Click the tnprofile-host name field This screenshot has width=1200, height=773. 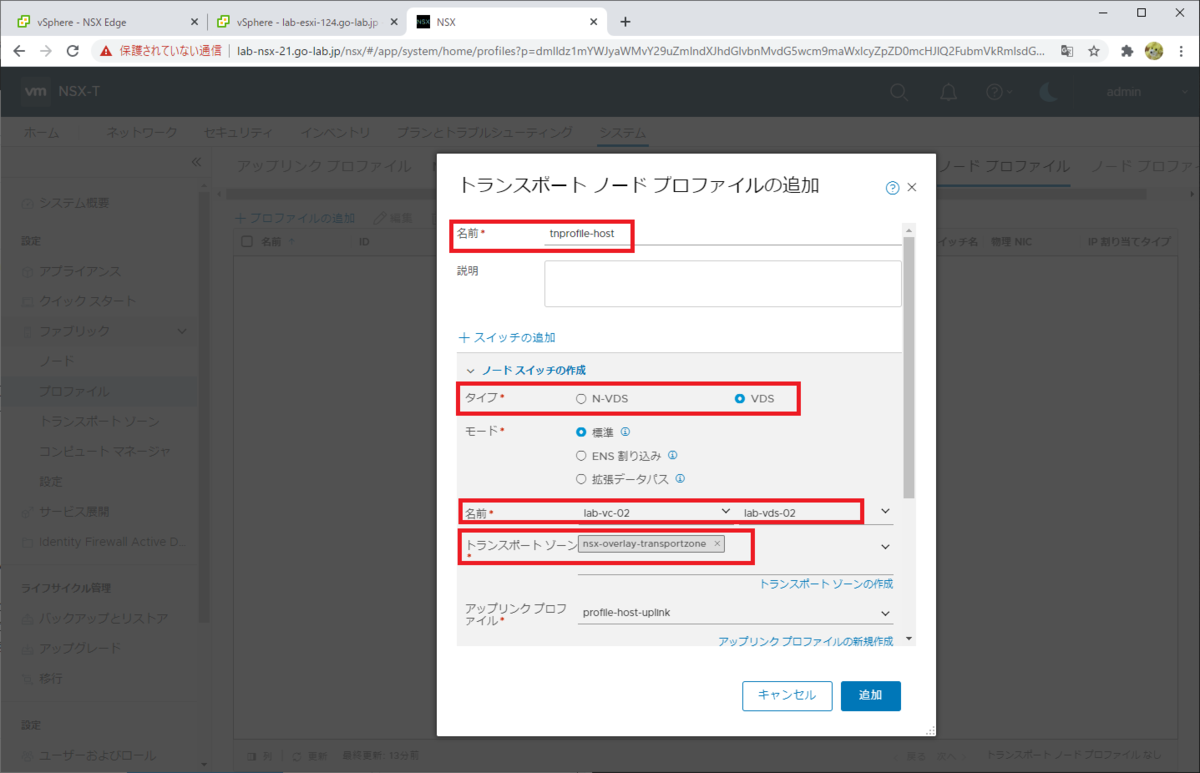724,233
